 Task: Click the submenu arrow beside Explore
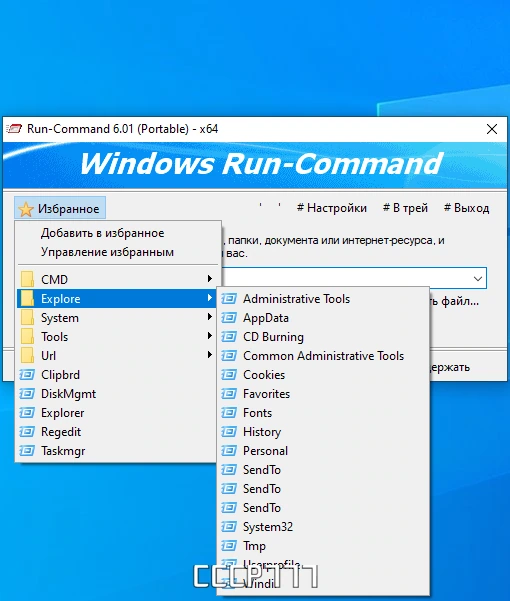tap(209, 298)
